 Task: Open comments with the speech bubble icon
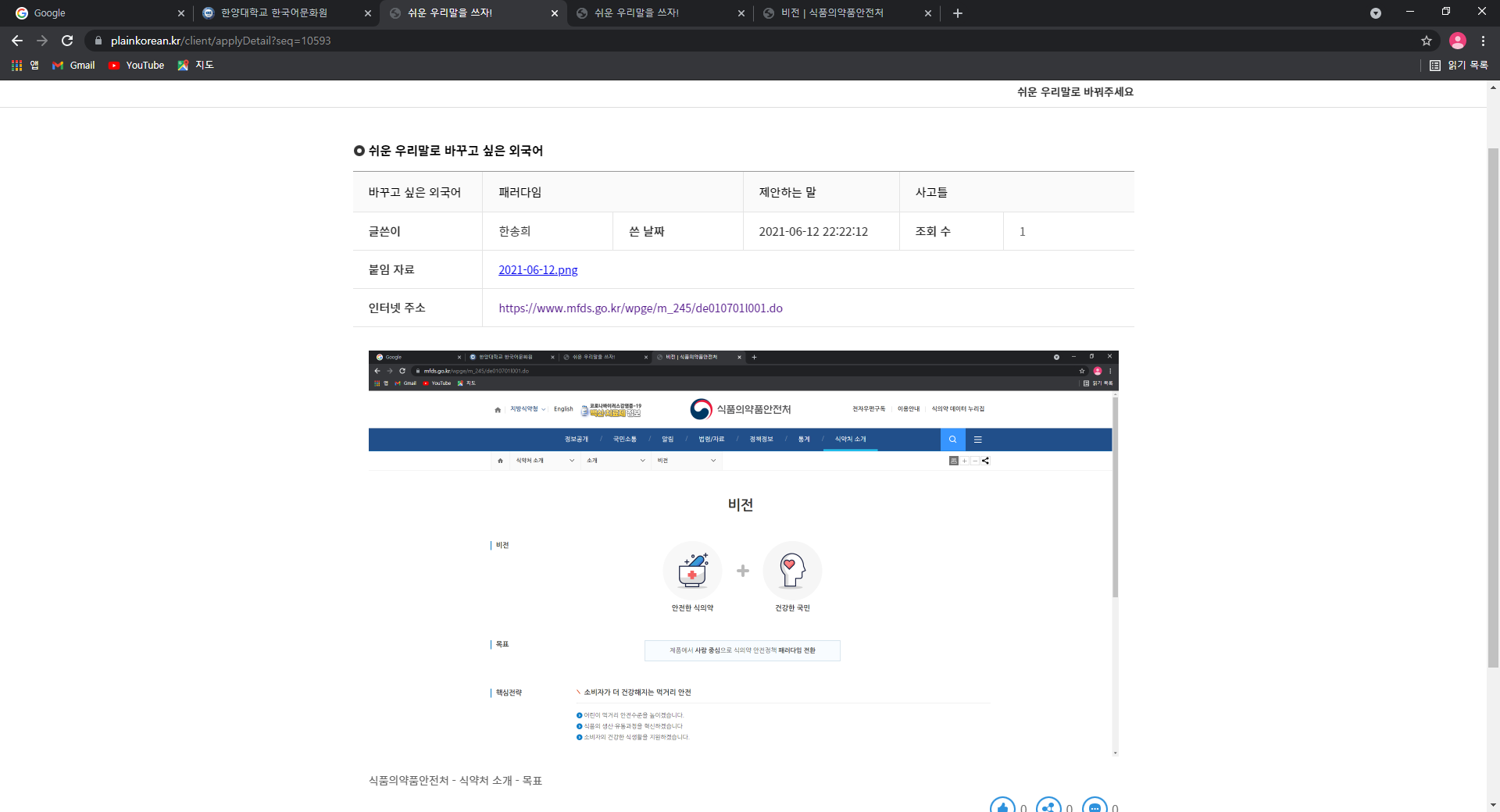point(1095,806)
